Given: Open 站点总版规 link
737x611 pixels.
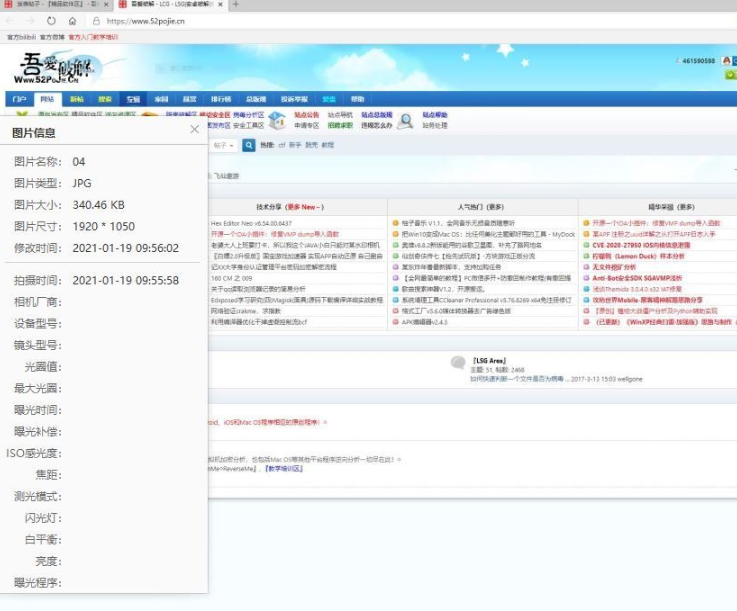Looking at the screenshot, I should pos(376,115).
